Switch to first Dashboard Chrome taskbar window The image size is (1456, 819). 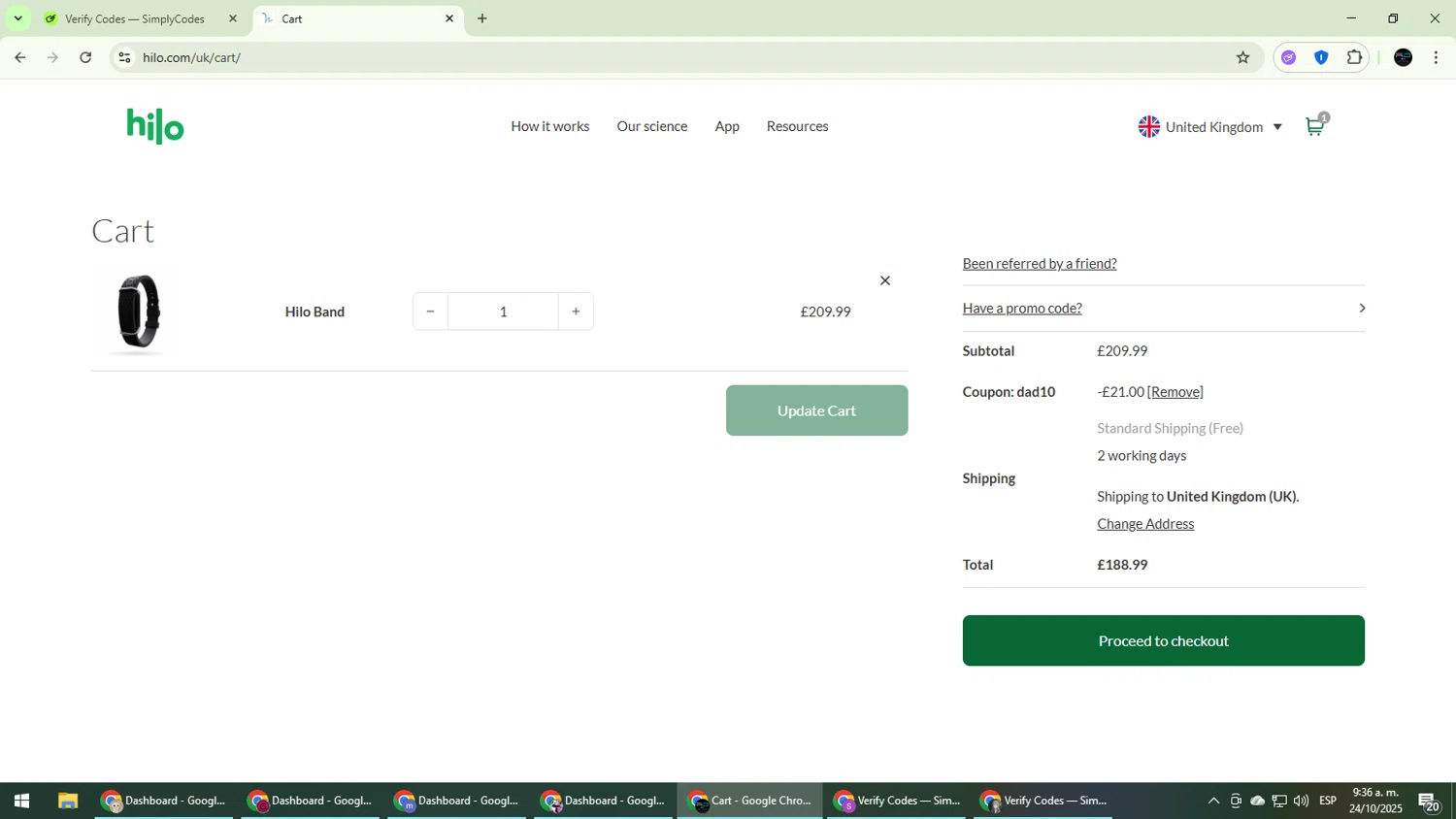(164, 801)
